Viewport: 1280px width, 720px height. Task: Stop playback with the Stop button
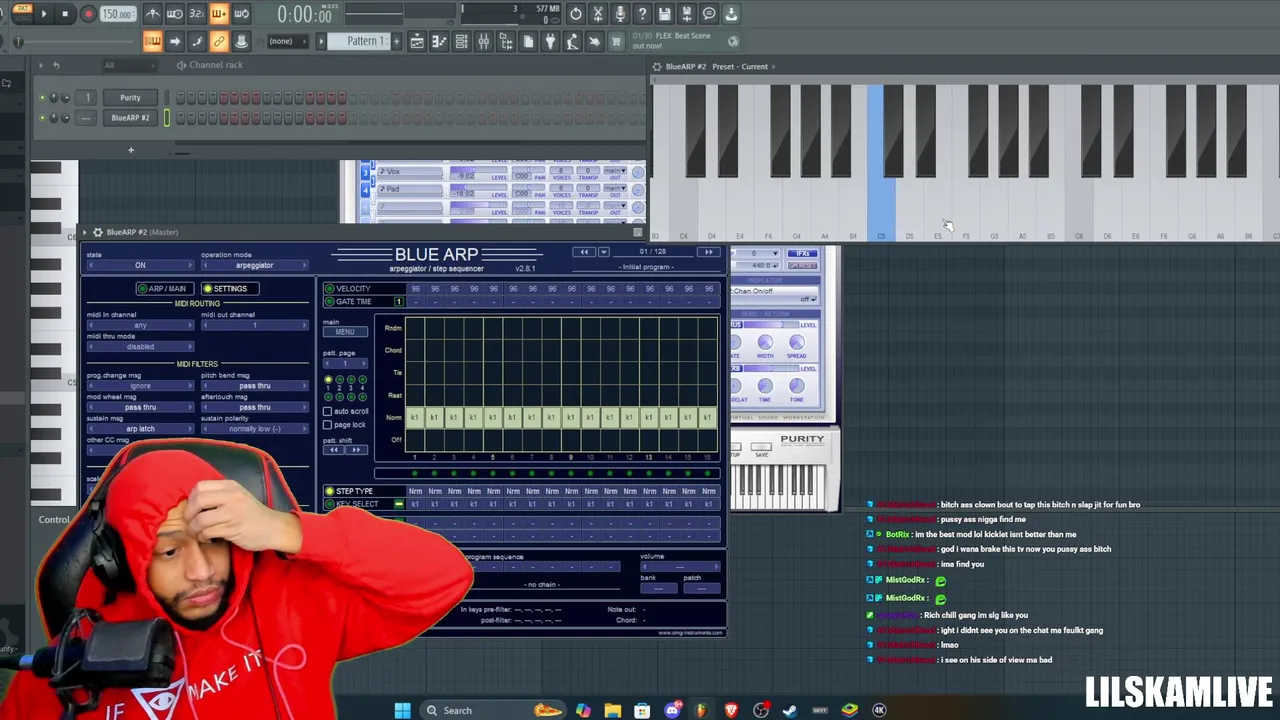tap(65, 14)
